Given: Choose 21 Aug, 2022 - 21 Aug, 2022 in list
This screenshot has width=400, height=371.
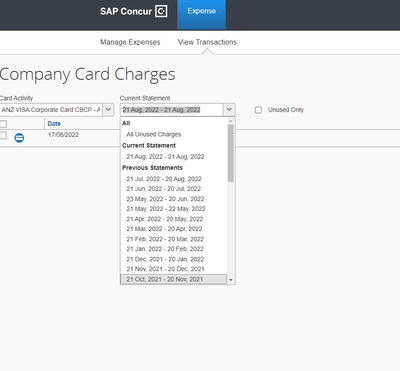Looking at the screenshot, I should pos(165,157).
